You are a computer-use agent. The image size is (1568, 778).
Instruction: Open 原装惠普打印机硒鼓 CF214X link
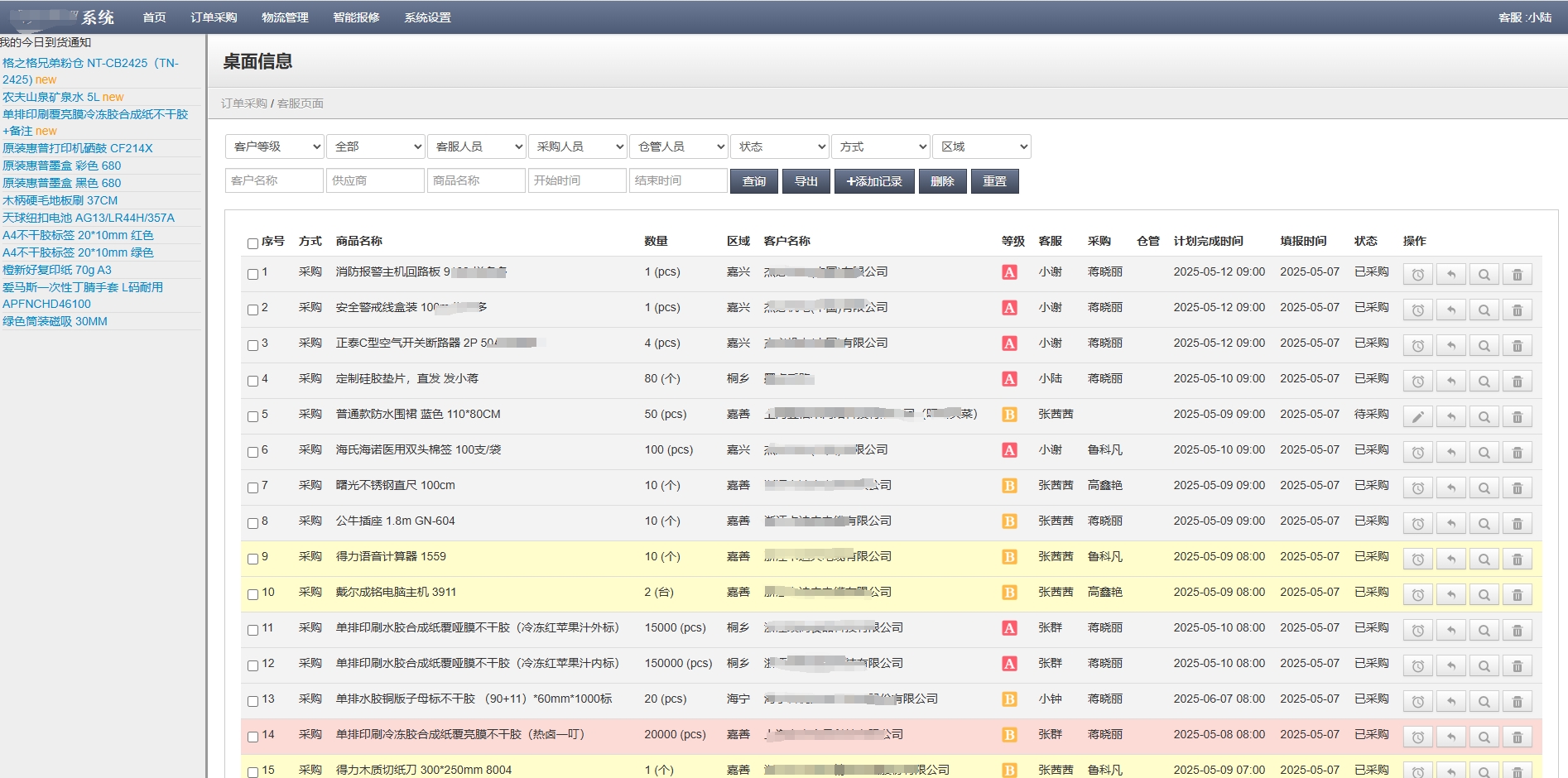point(78,148)
